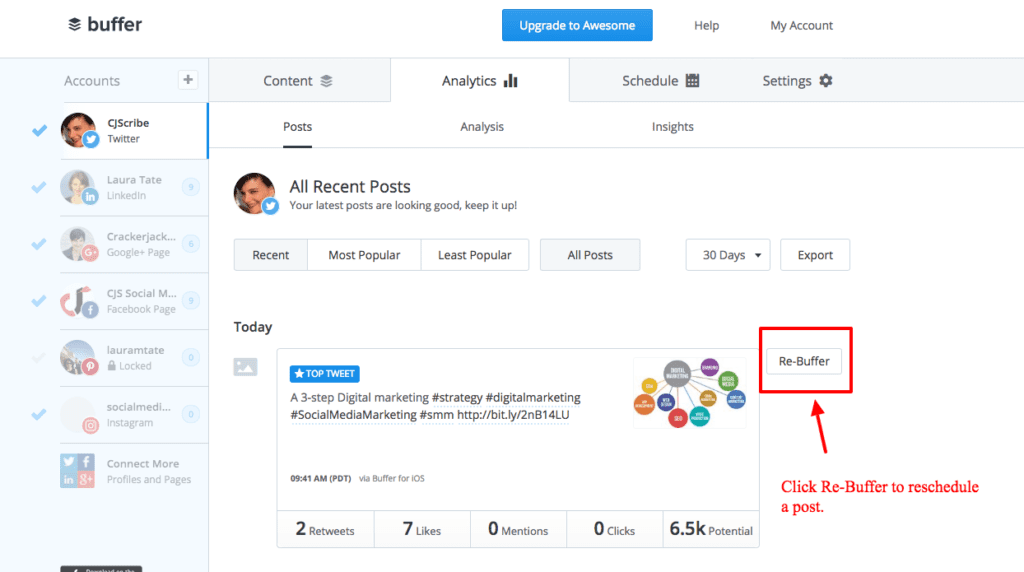Toggle checkmark for Laura Tate LinkedIn

tap(39, 187)
